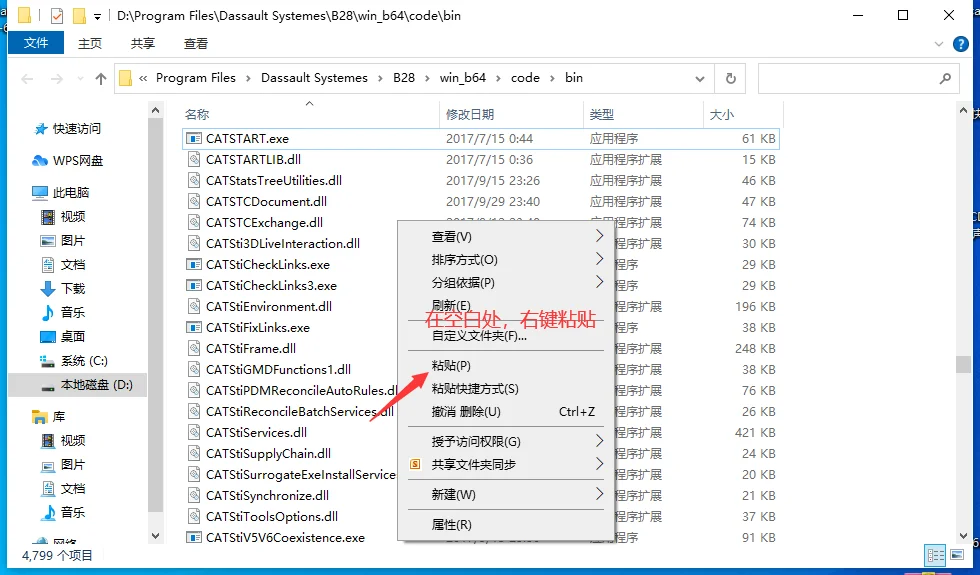Viewport: 980px width, 575px height.
Task: Click the search magnifier icon
Action: [x=945, y=78]
